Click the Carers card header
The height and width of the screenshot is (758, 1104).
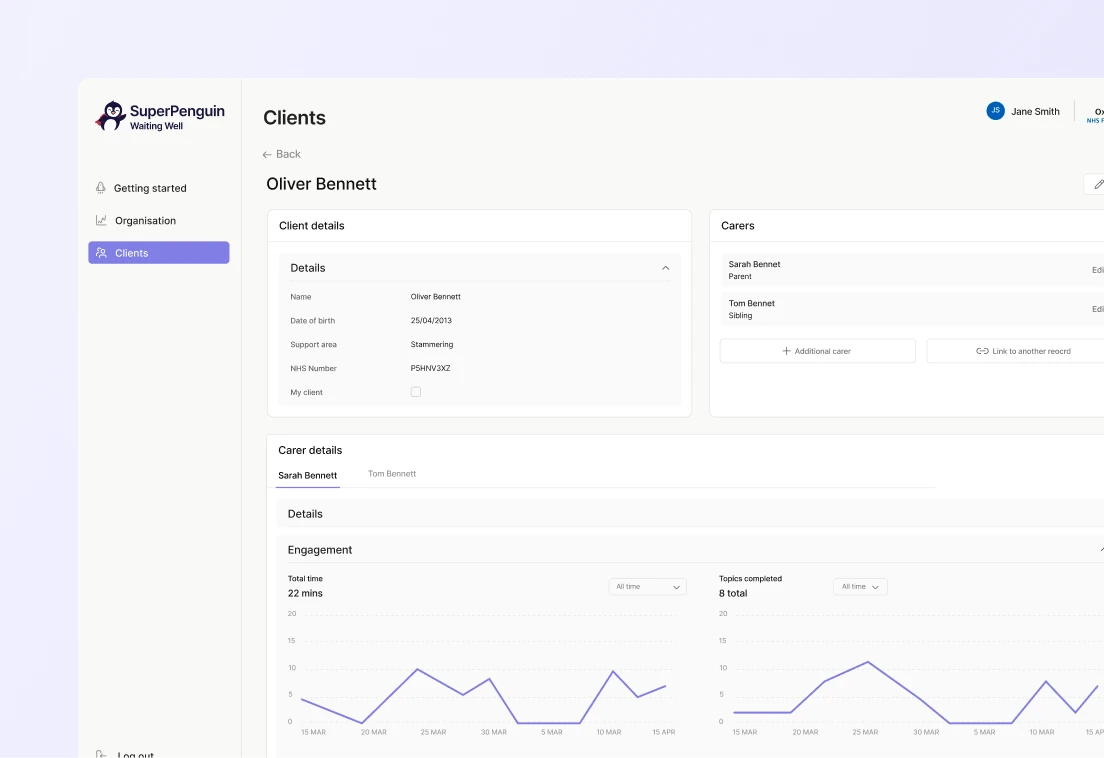[x=907, y=226]
